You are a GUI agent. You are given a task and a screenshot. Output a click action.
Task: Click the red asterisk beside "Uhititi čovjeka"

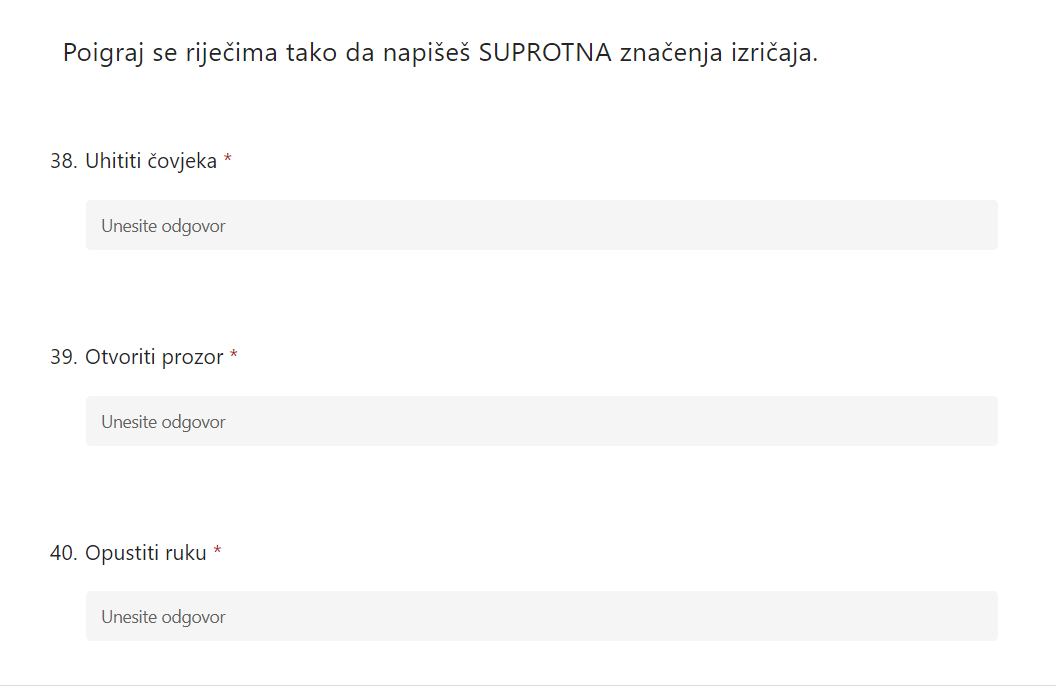[x=228, y=160]
